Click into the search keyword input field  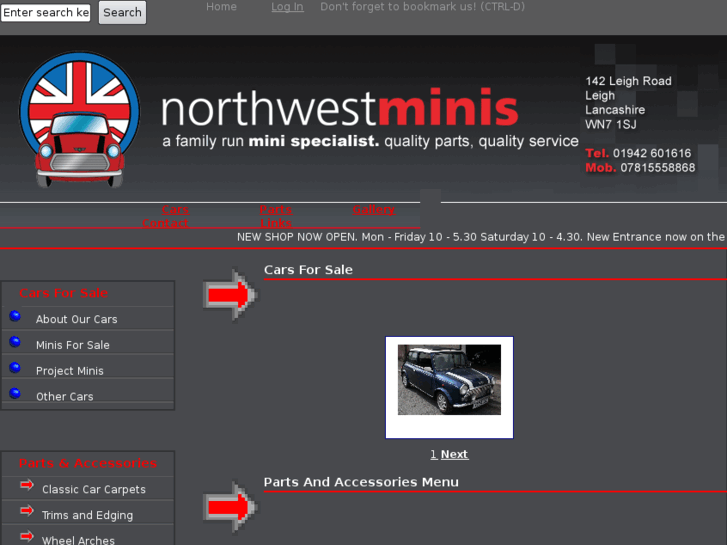coord(46,12)
